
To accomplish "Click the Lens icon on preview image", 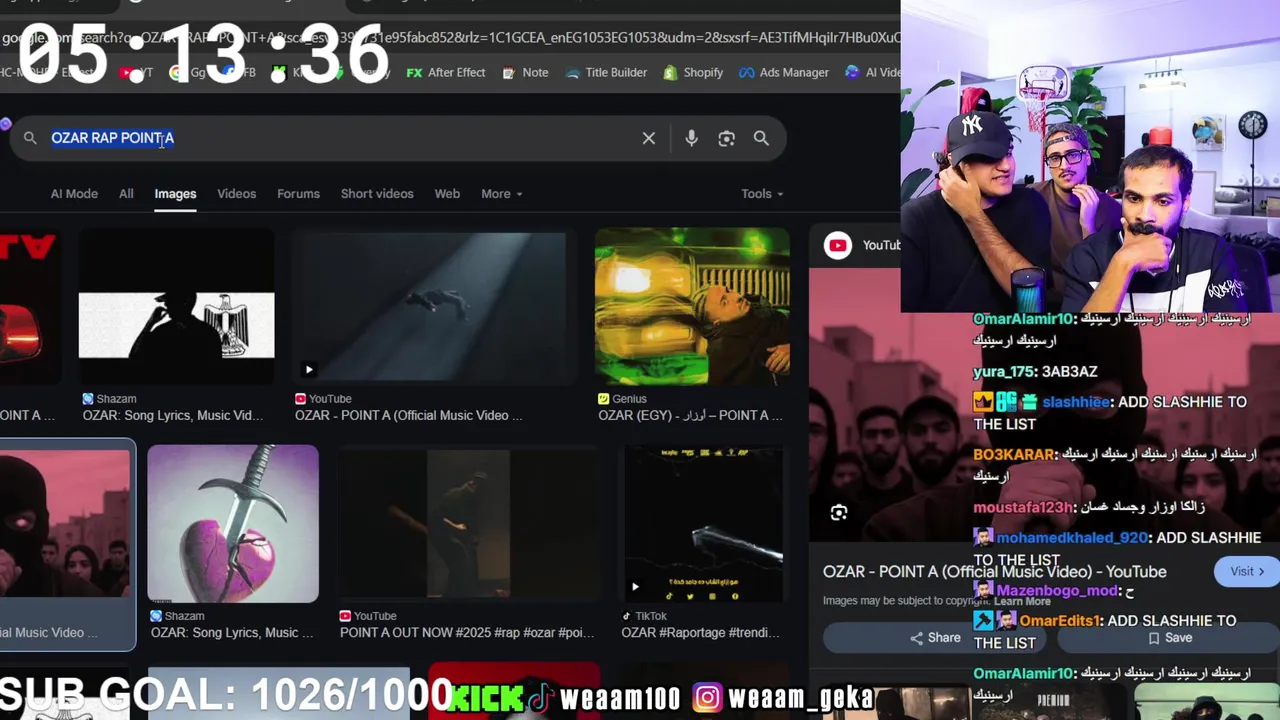I will 838,512.
